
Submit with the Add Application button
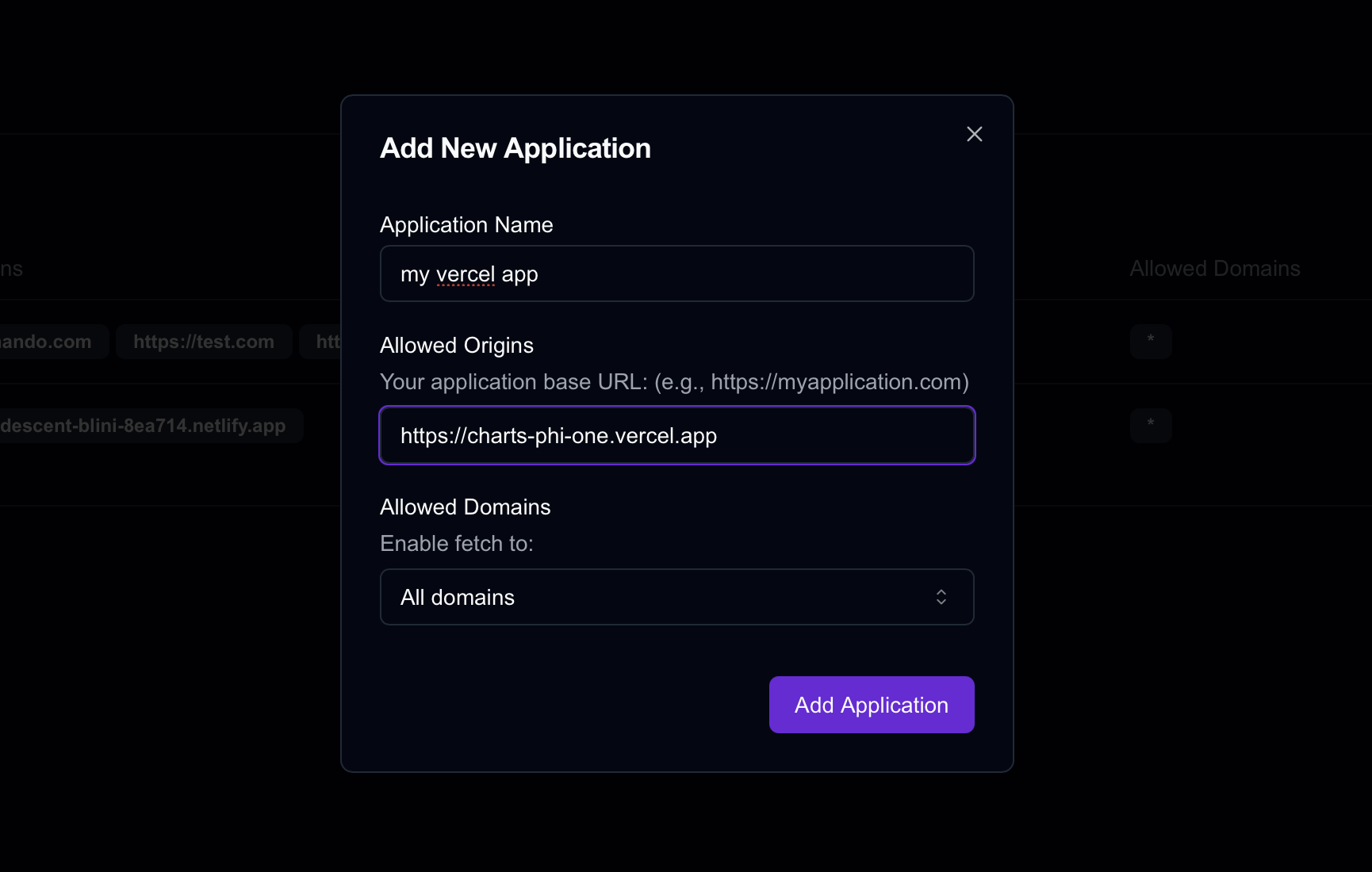click(872, 705)
